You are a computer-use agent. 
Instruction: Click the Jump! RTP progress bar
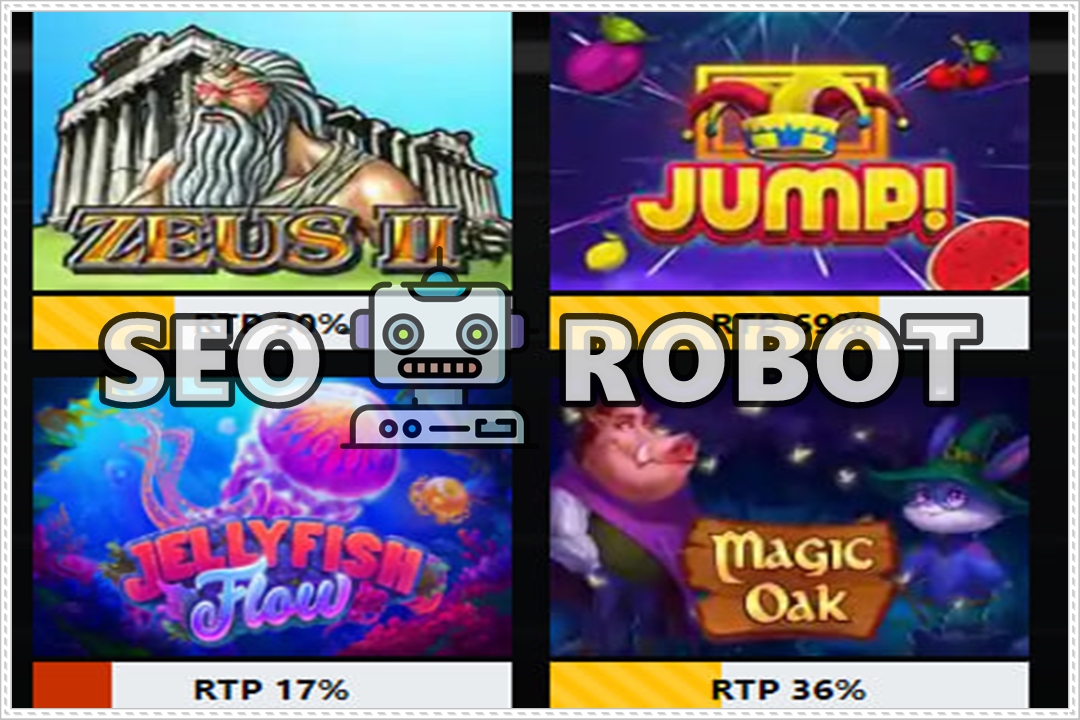point(789,322)
